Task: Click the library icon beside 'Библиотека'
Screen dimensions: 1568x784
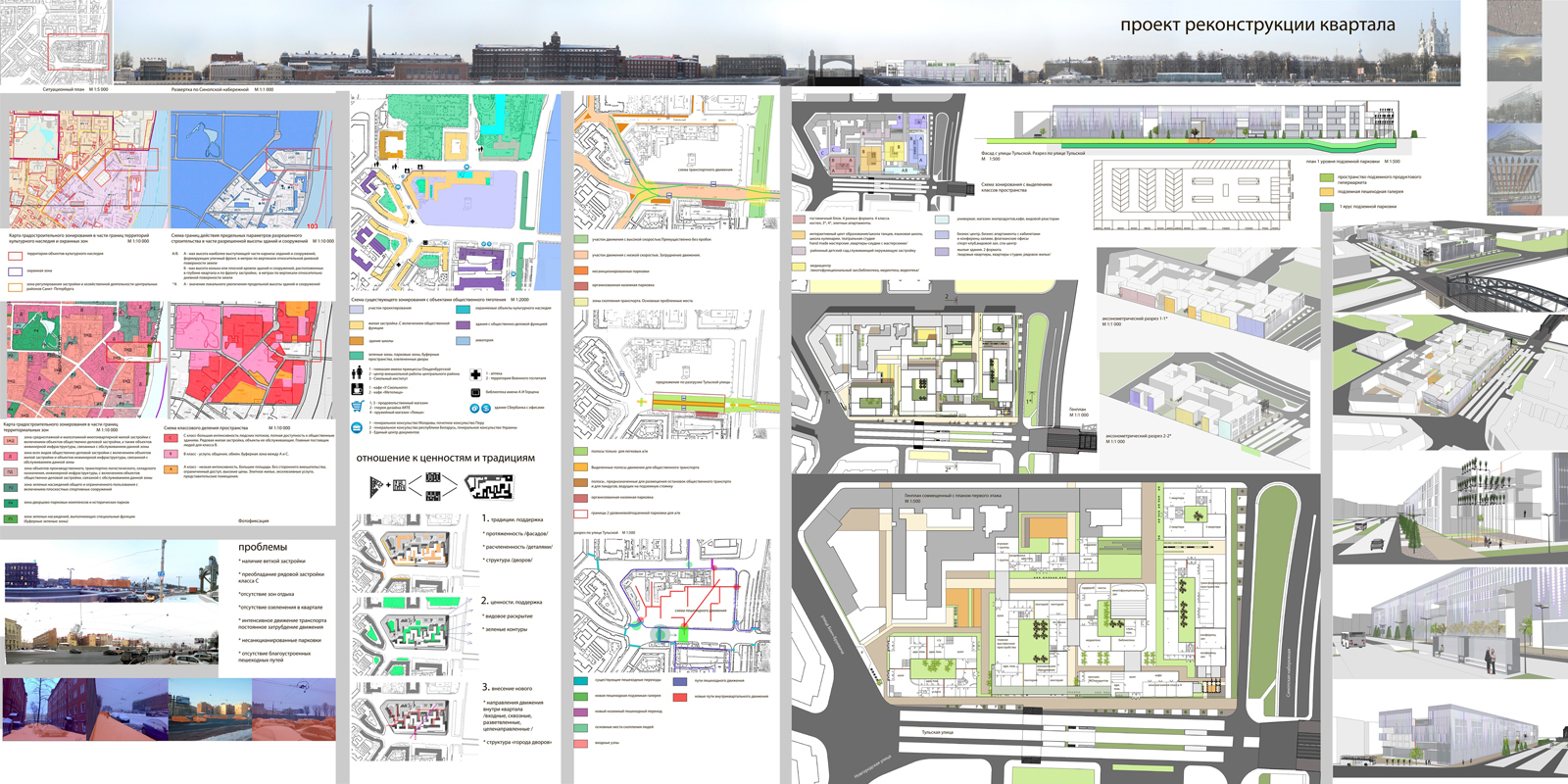Action: coord(476,392)
